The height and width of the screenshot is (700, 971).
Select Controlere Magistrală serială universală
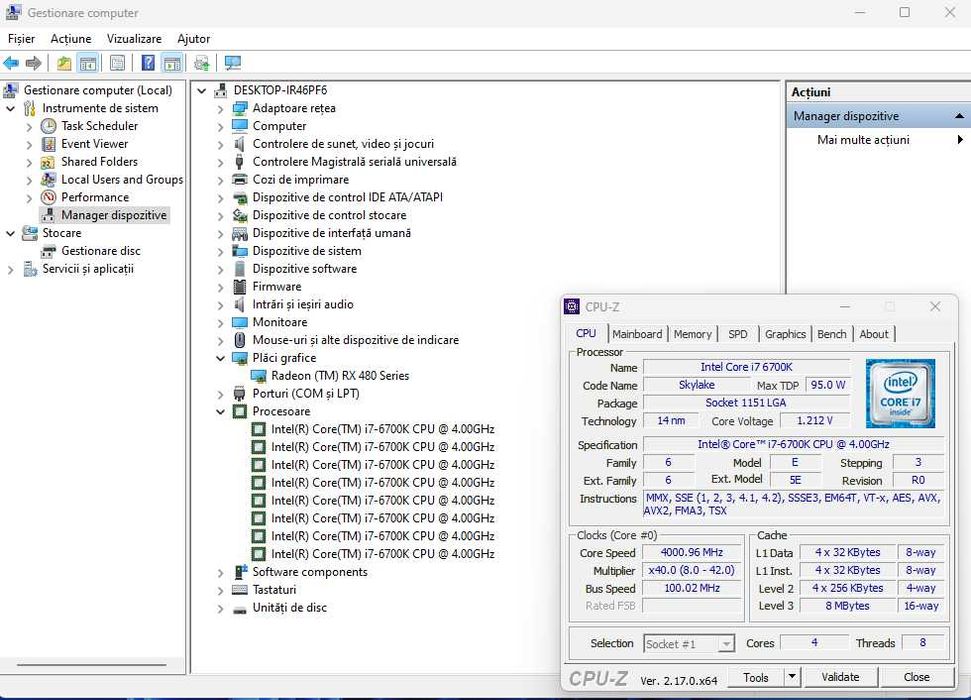coord(354,162)
